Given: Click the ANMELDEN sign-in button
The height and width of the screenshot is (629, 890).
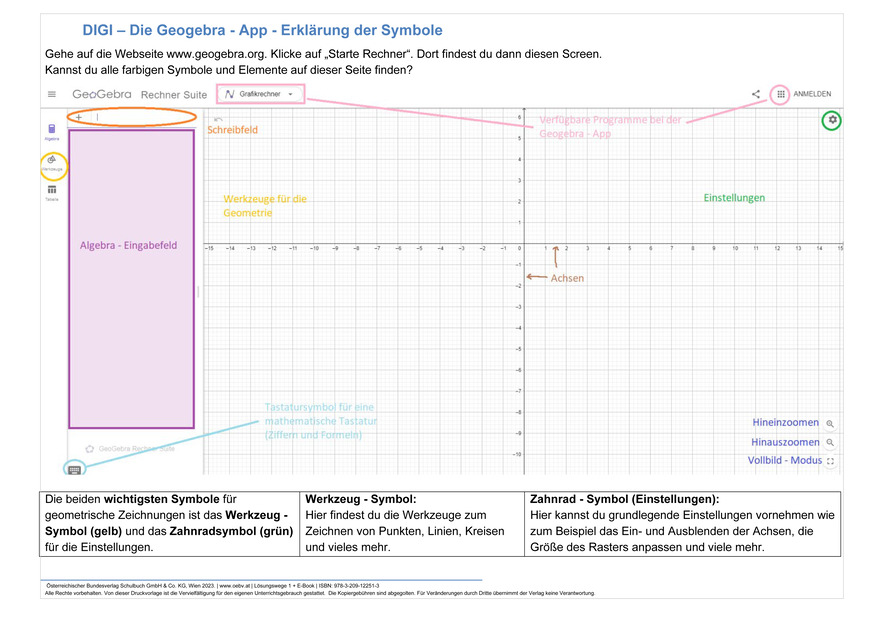Looking at the screenshot, I should tap(812, 95).
